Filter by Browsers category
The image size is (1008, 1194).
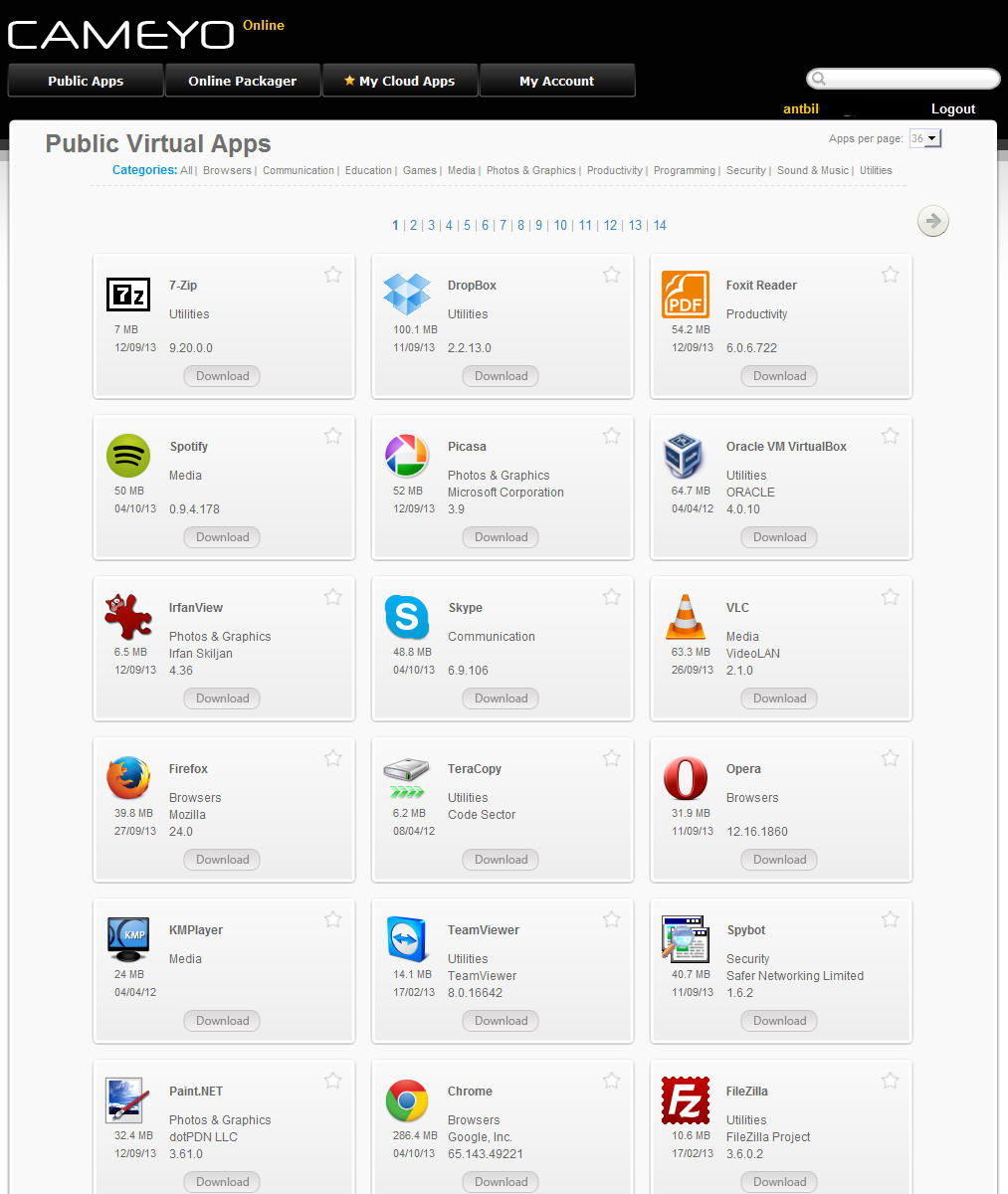tap(227, 170)
